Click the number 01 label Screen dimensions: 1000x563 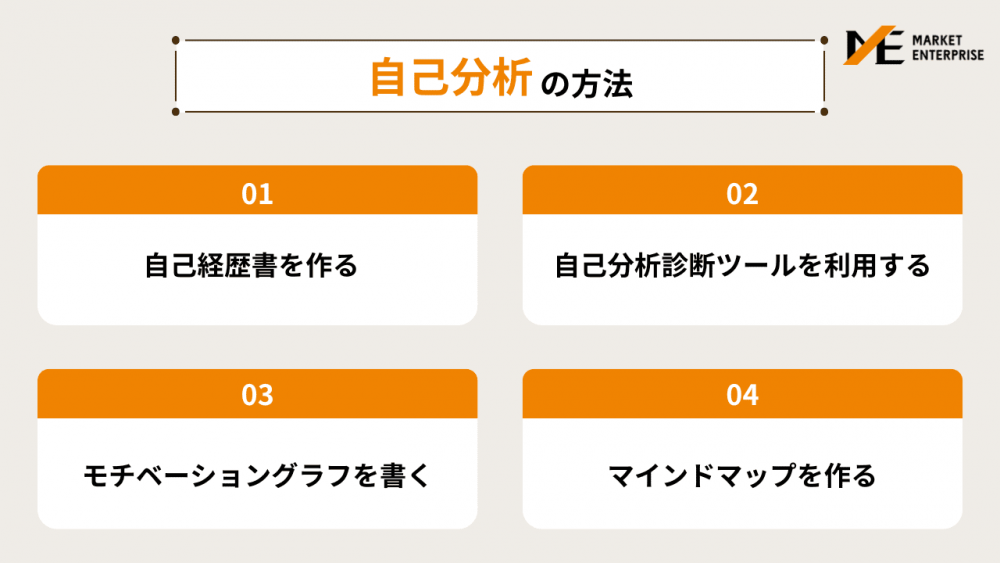[257, 194]
